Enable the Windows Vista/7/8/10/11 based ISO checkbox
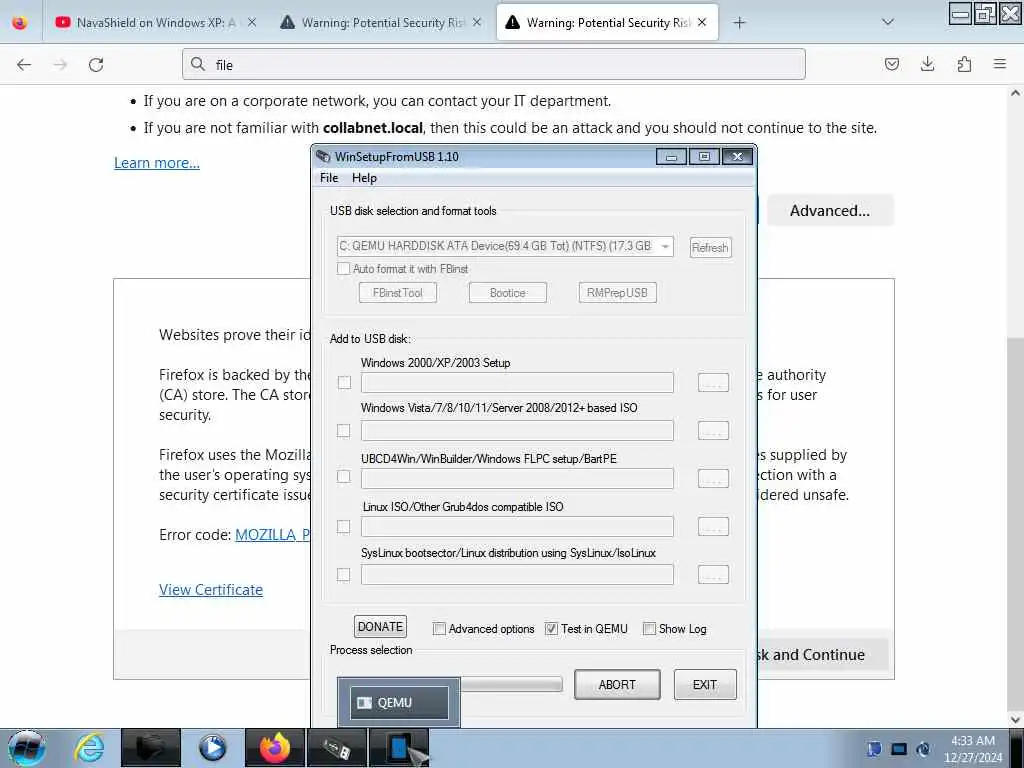 (x=344, y=430)
